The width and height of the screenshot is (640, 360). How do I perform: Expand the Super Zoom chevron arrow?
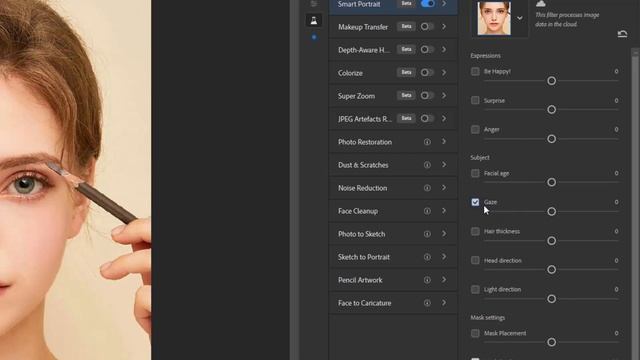[x=444, y=96]
